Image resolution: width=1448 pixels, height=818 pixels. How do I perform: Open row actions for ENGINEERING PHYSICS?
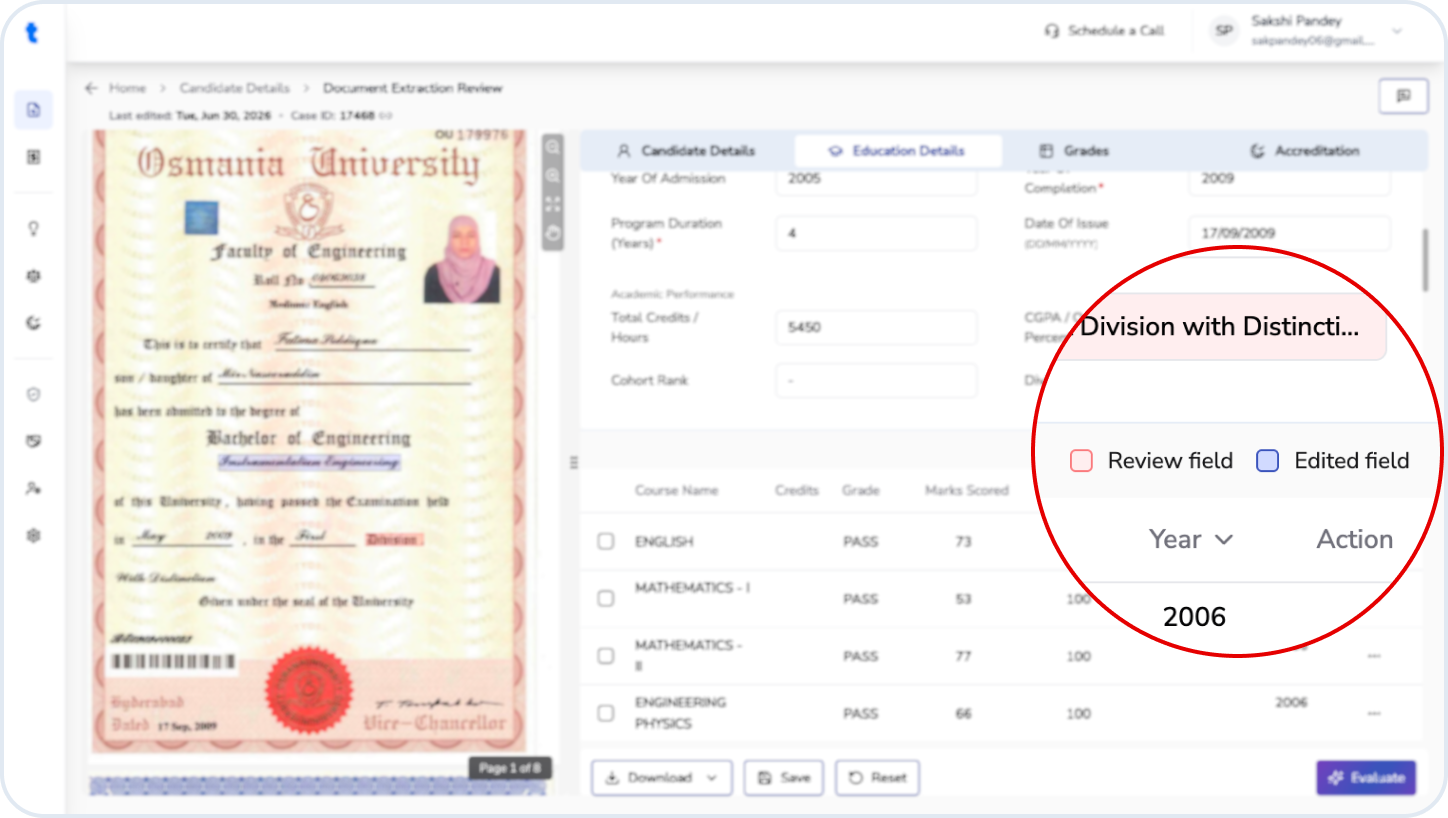[1374, 713]
